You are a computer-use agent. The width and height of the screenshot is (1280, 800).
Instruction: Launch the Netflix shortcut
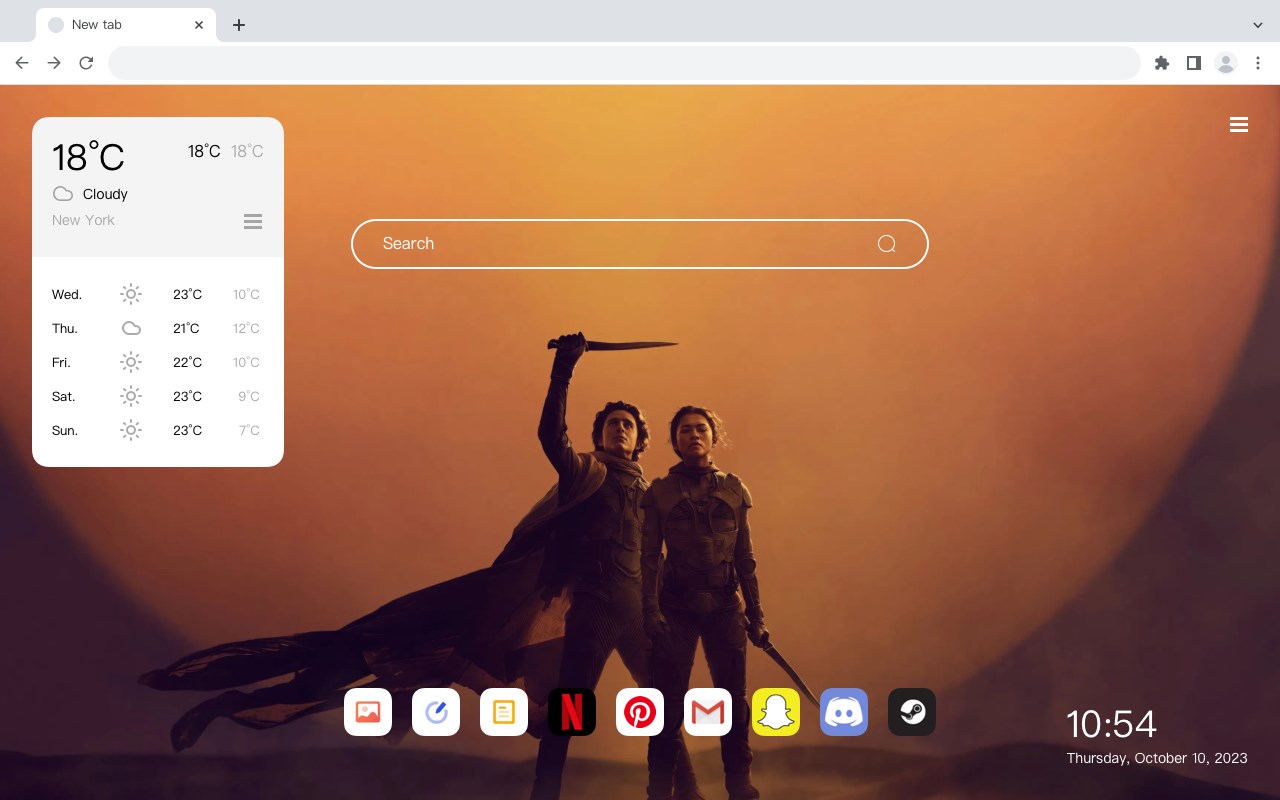(x=572, y=712)
